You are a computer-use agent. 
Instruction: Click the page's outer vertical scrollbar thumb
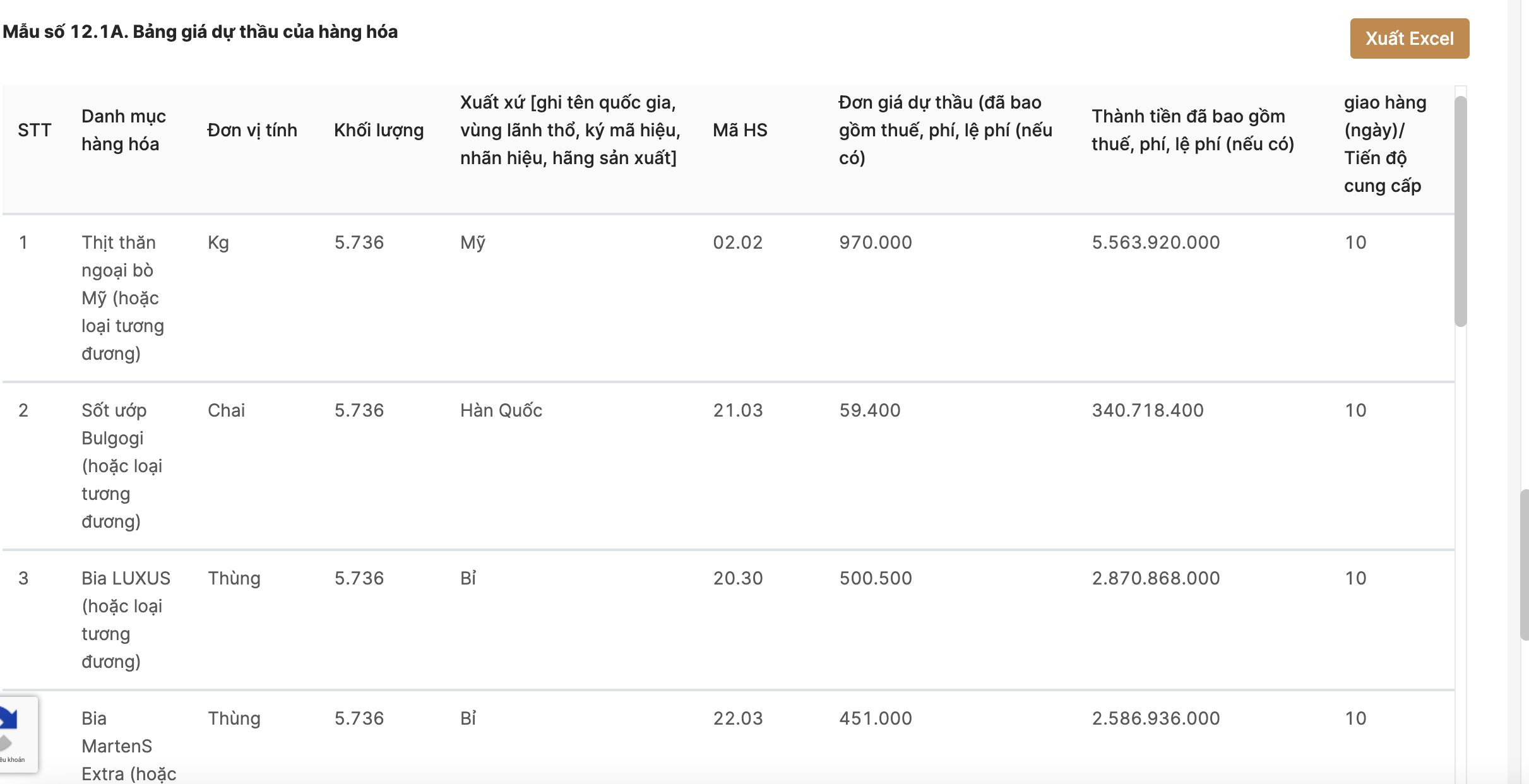tap(1524, 564)
